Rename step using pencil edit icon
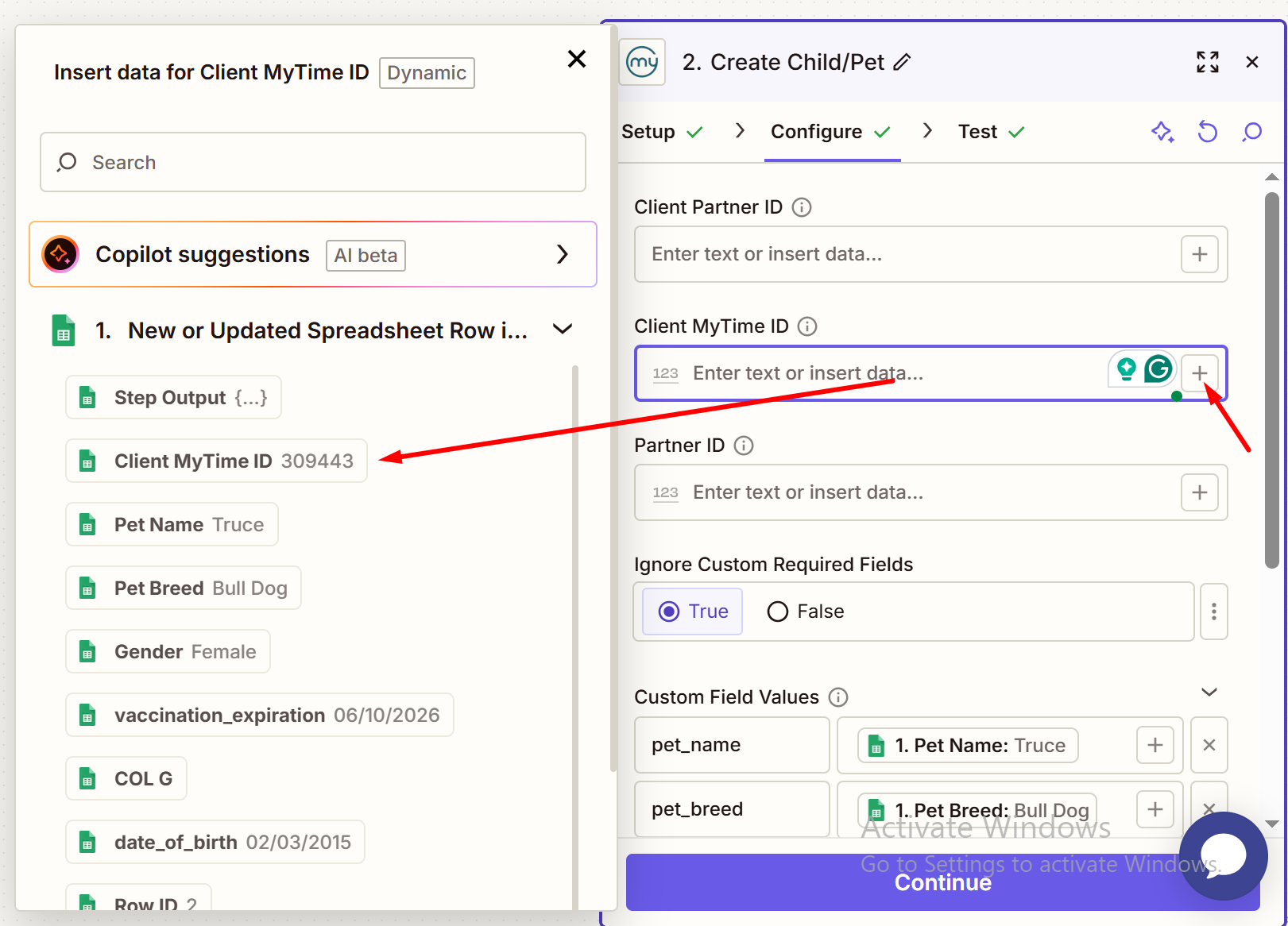1288x926 pixels. pyautogui.click(x=902, y=62)
